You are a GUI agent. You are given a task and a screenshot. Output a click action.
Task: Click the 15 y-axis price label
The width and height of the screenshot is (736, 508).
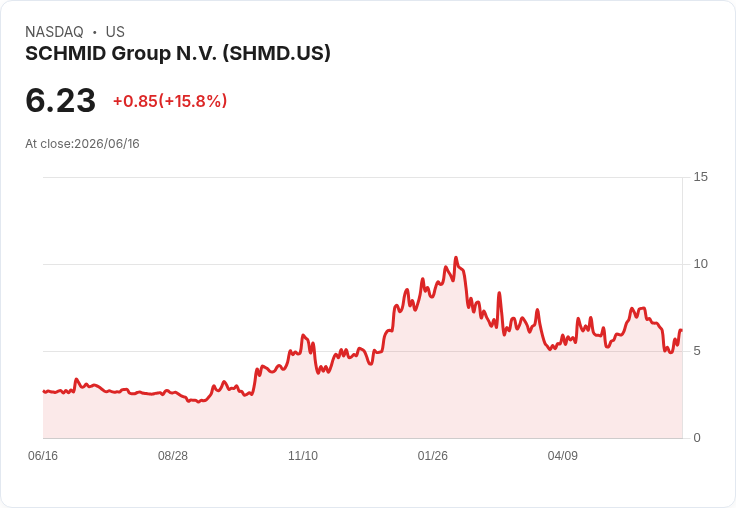click(700, 177)
